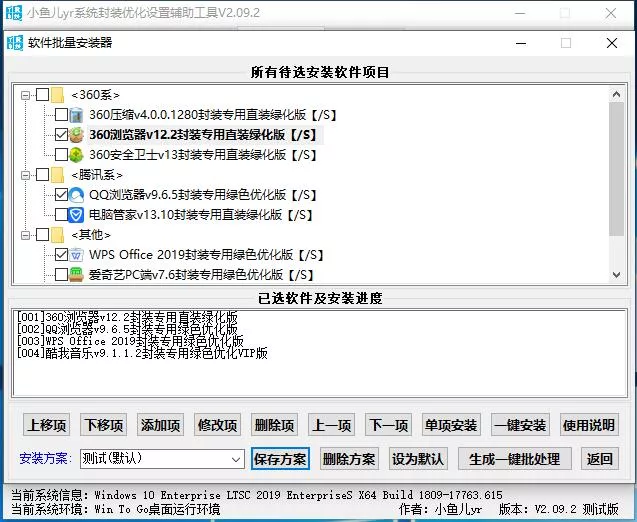Click the 360安全卫士 app icon

point(76,155)
